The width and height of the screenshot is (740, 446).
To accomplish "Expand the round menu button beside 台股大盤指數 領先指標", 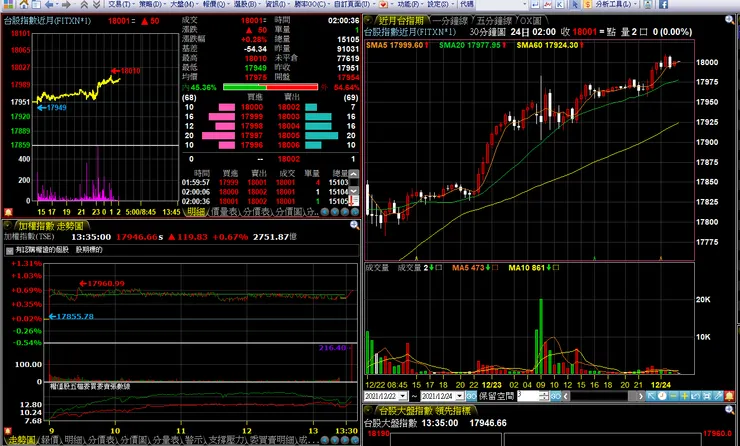I will click(x=369, y=411).
